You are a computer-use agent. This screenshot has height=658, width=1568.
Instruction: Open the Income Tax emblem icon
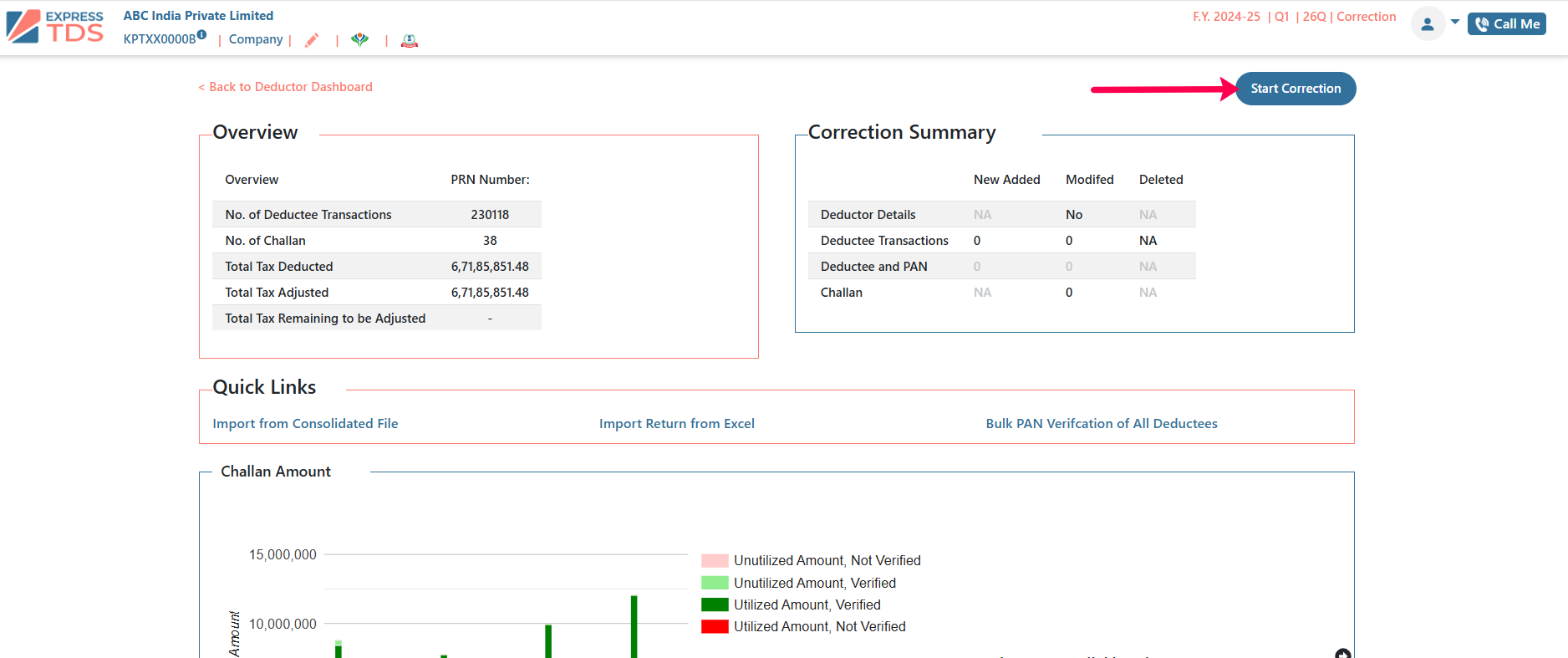[410, 40]
